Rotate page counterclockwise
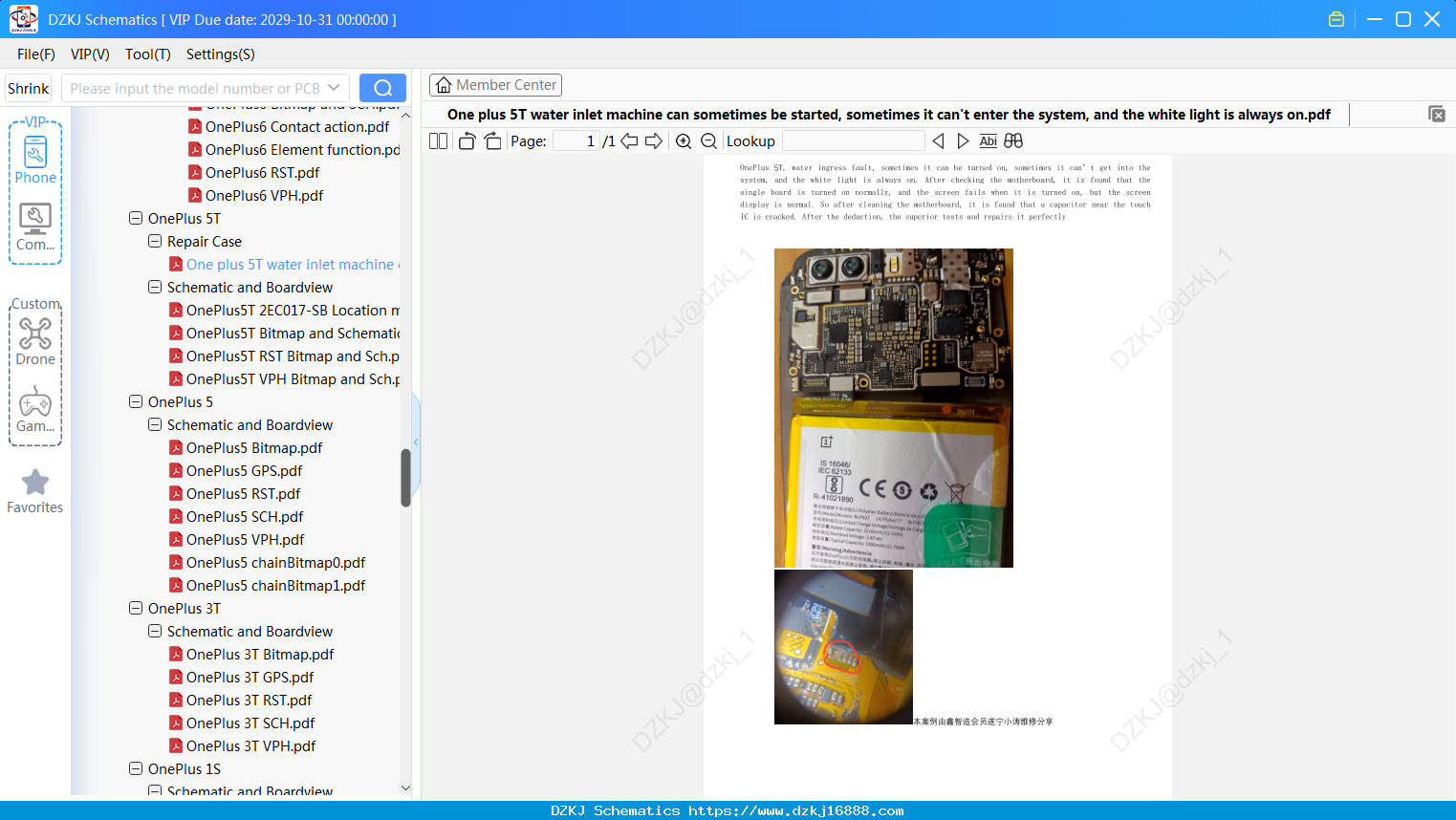The width and height of the screenshot is (1456, 820). point(467,140)
